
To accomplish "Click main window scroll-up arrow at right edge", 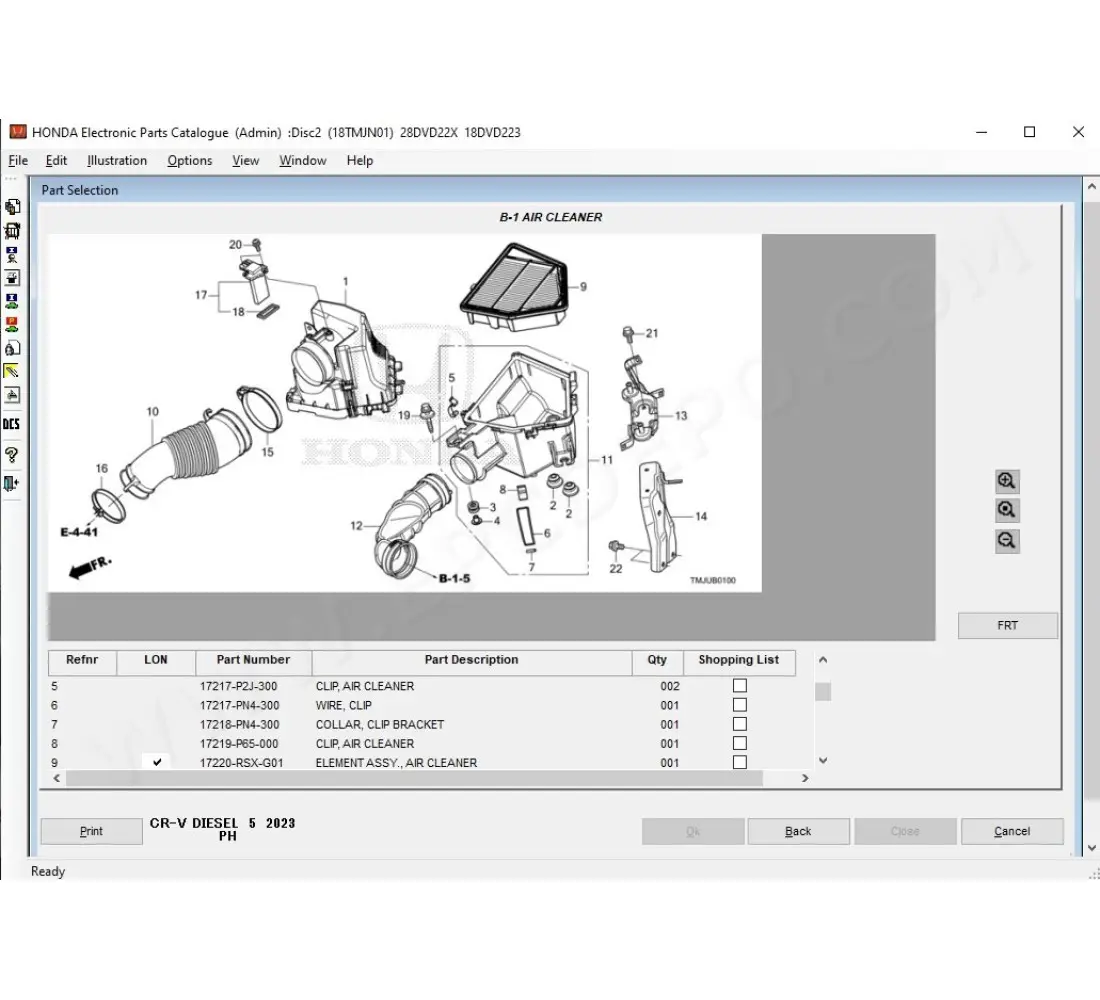I will coord(1092,187).
